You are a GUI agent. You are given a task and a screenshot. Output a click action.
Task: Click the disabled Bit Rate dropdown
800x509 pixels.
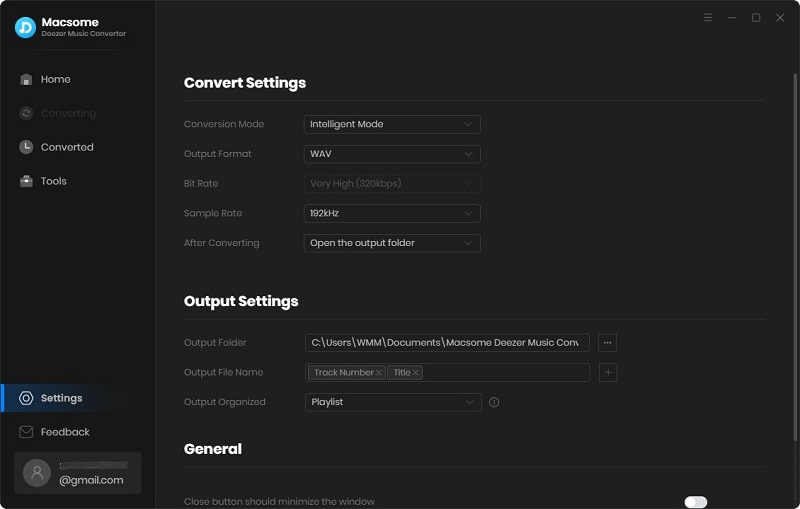392,184
